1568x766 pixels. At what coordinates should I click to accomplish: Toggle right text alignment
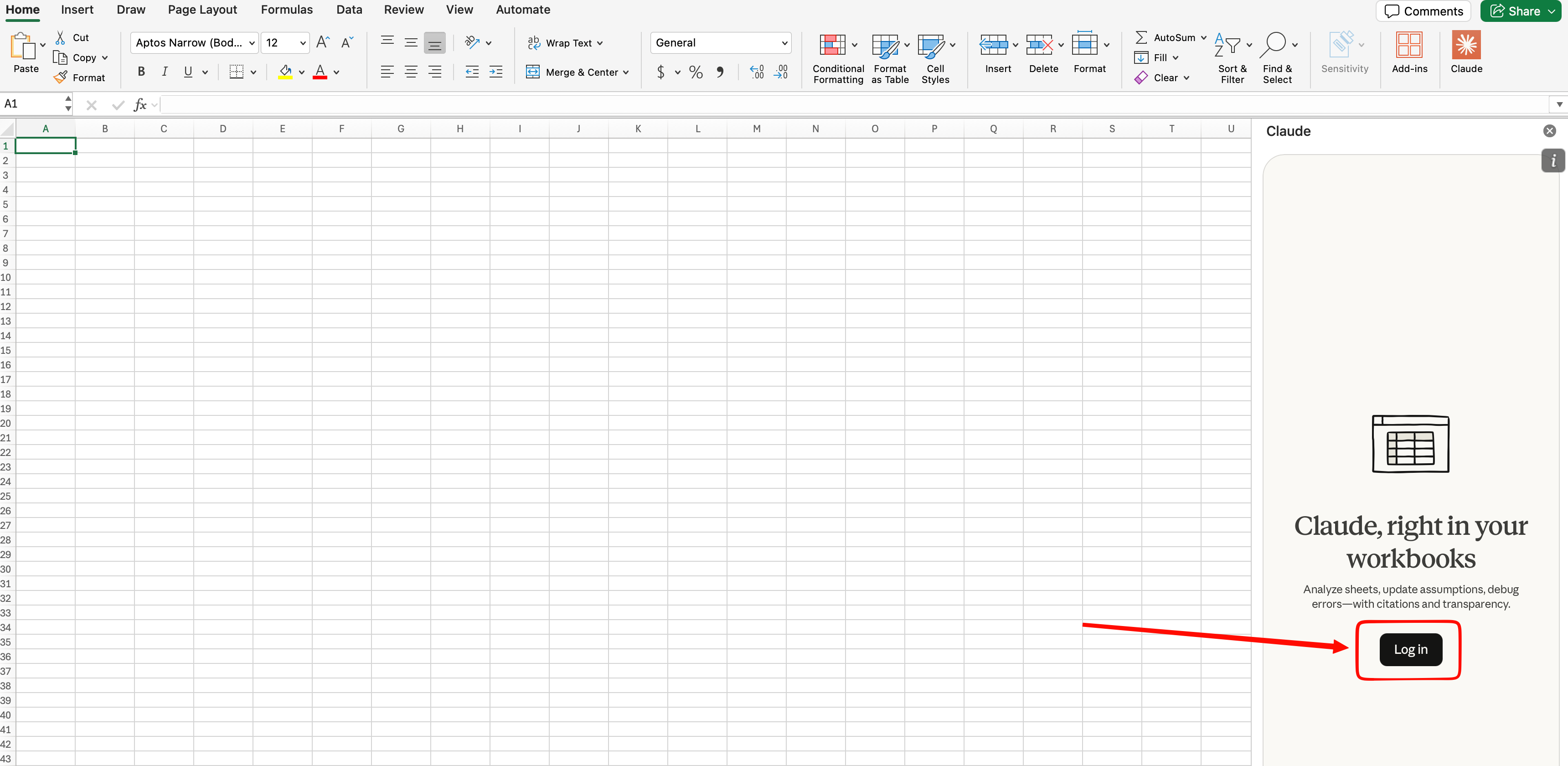coord(435,71)
